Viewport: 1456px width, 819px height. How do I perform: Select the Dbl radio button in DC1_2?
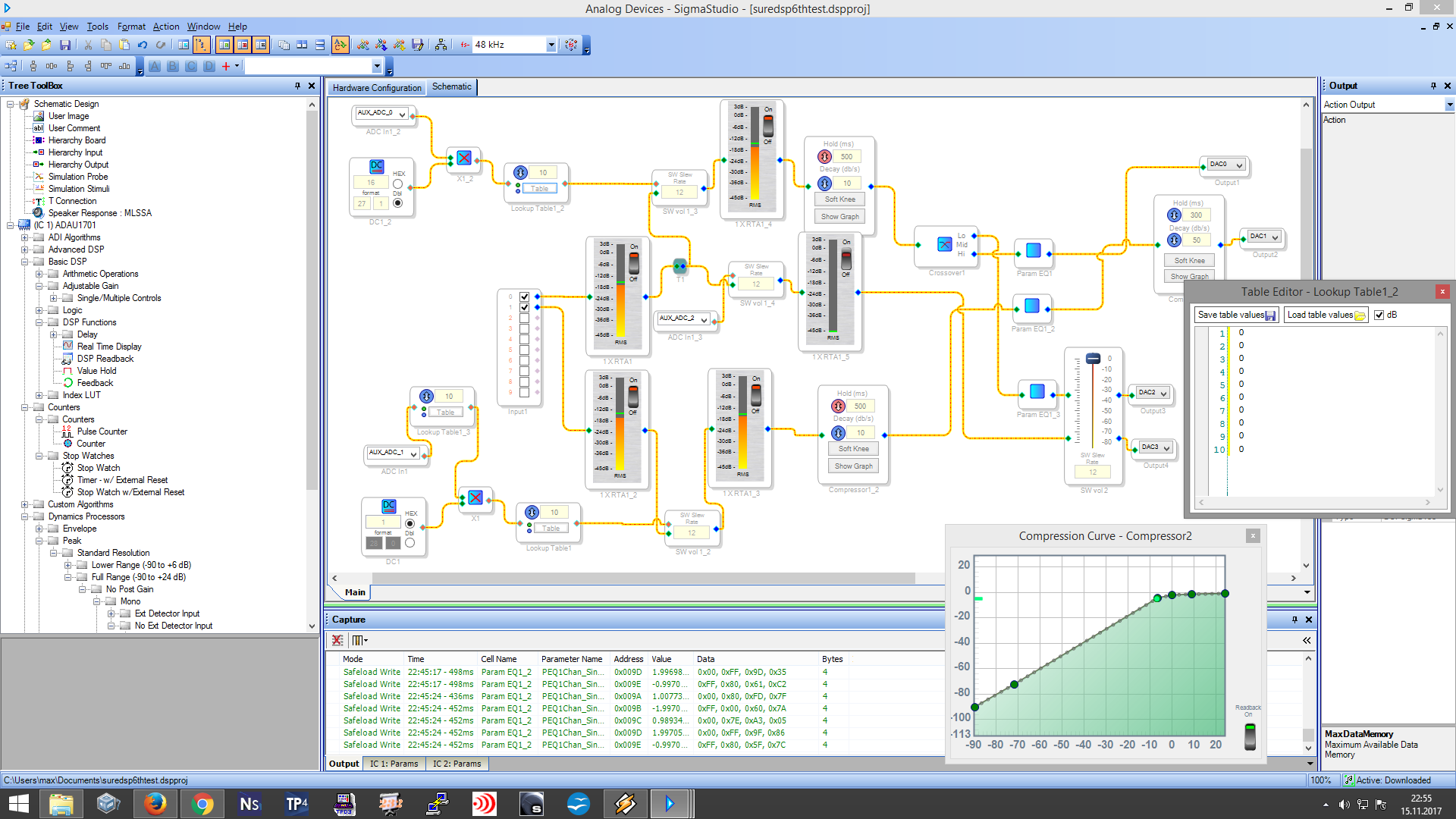point(397,202)
